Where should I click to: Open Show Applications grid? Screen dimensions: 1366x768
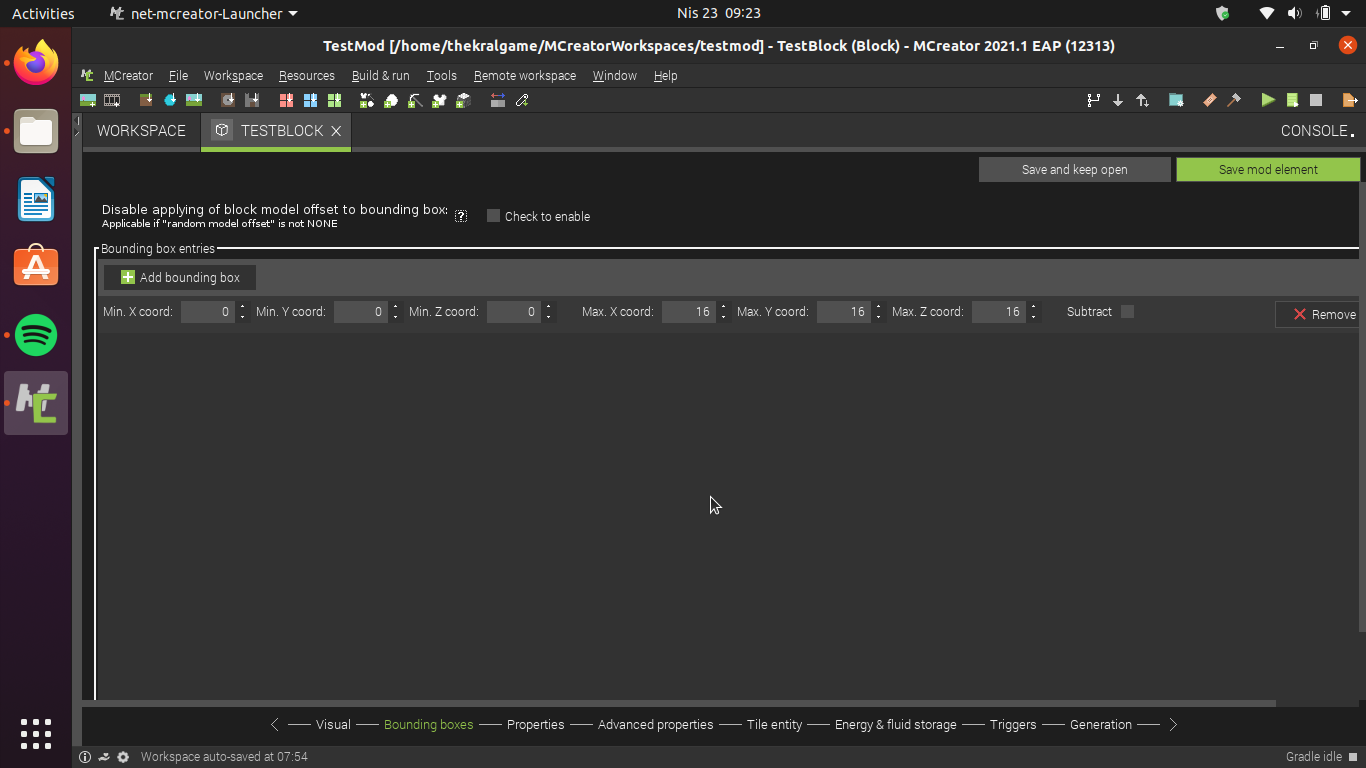point(36,733)
